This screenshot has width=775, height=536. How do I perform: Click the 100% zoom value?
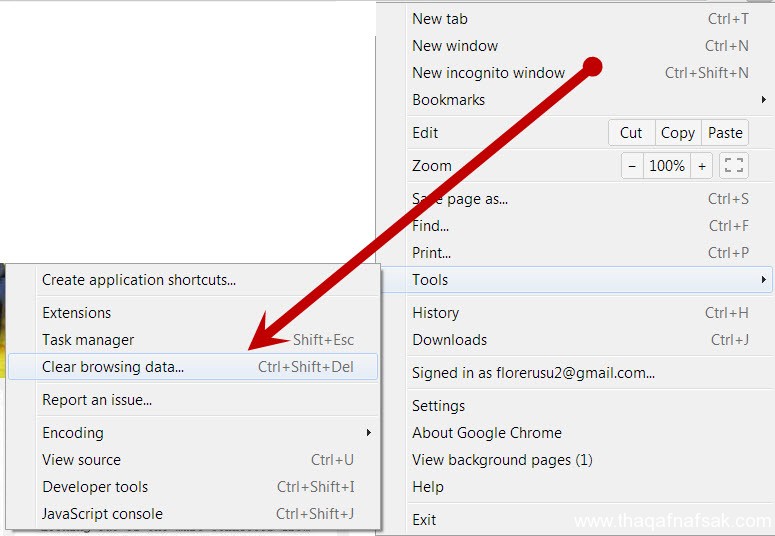667,166
